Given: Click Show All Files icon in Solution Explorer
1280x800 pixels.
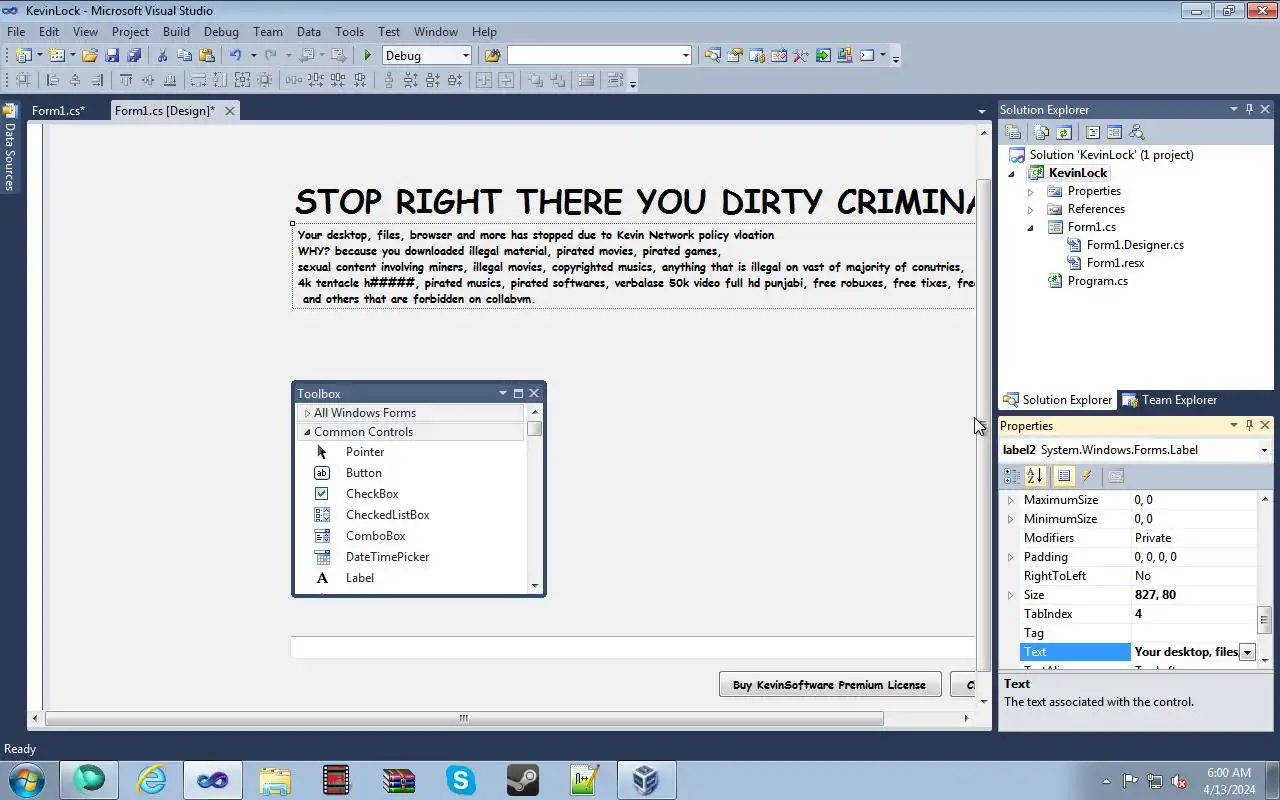Looking at the screenshot, I should coord(1042,132).
